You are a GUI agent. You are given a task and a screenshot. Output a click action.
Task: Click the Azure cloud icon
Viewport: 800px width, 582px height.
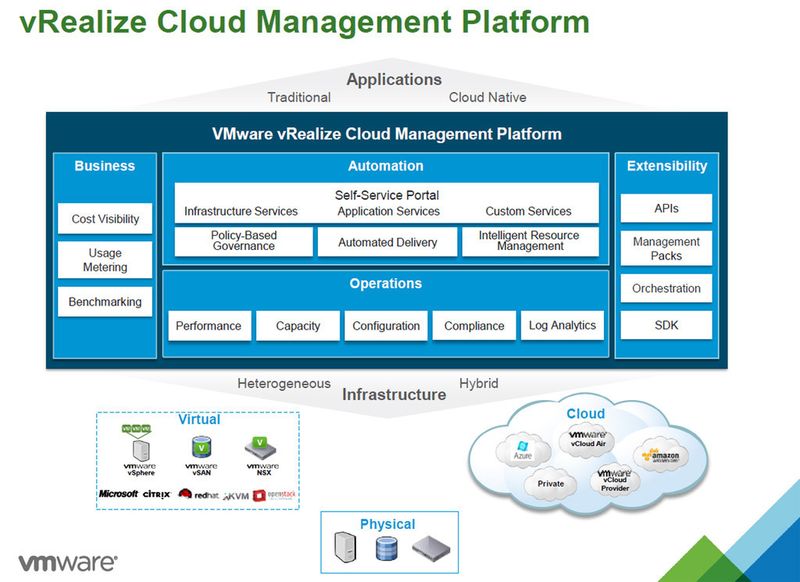click(x=523, y=450)
